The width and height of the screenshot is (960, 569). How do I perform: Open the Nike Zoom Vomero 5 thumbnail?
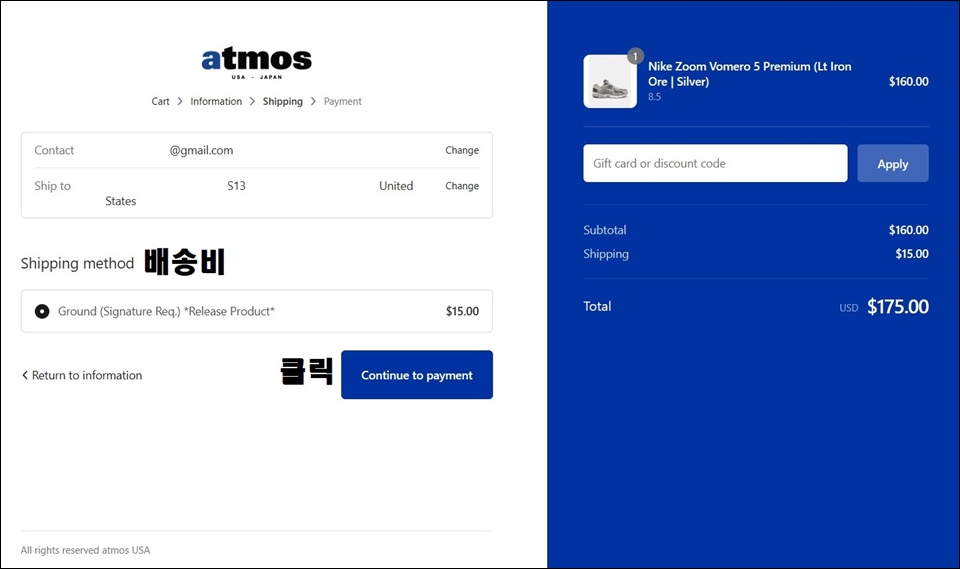(x=610, y=81)
